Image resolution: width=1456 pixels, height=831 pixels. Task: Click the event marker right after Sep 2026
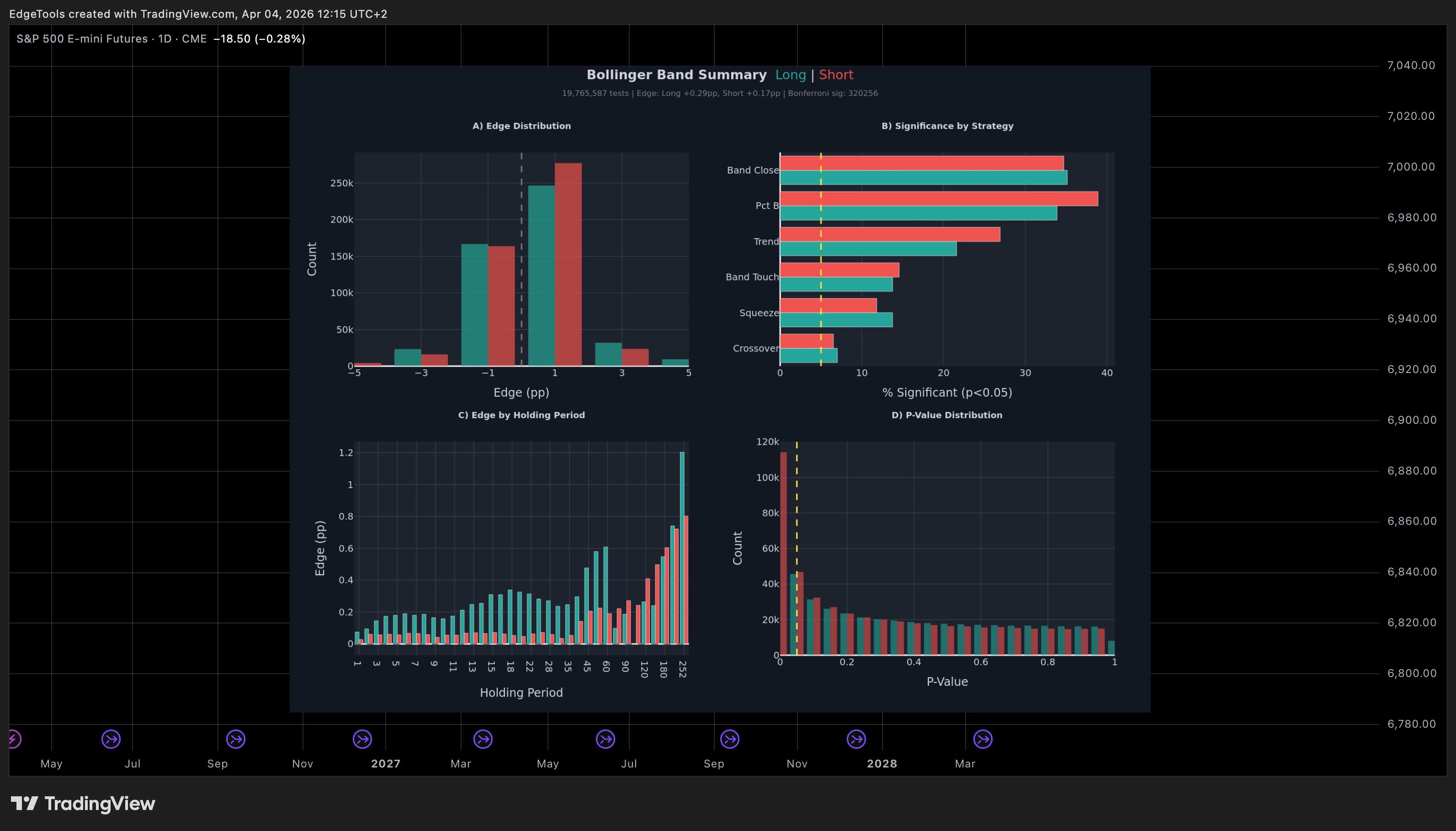236,739
